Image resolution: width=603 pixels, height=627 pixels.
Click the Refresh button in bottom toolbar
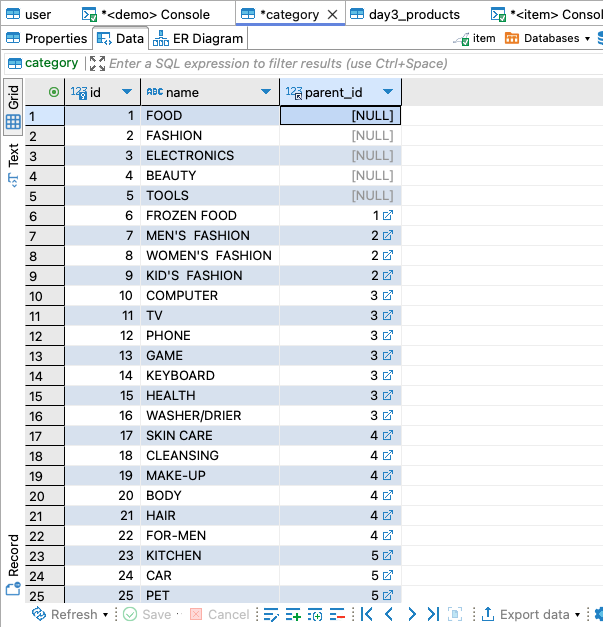[65, 614]
